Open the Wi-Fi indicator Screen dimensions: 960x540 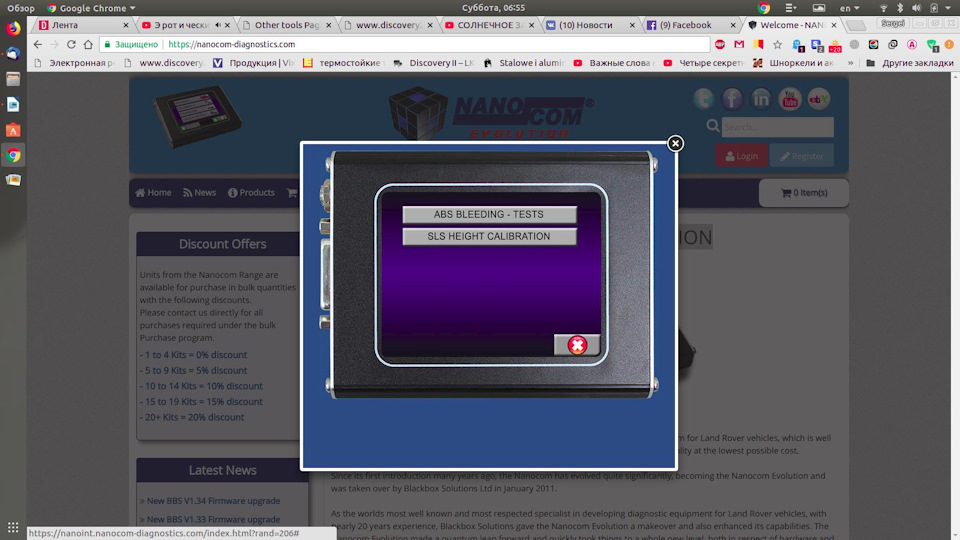[883, 8]
